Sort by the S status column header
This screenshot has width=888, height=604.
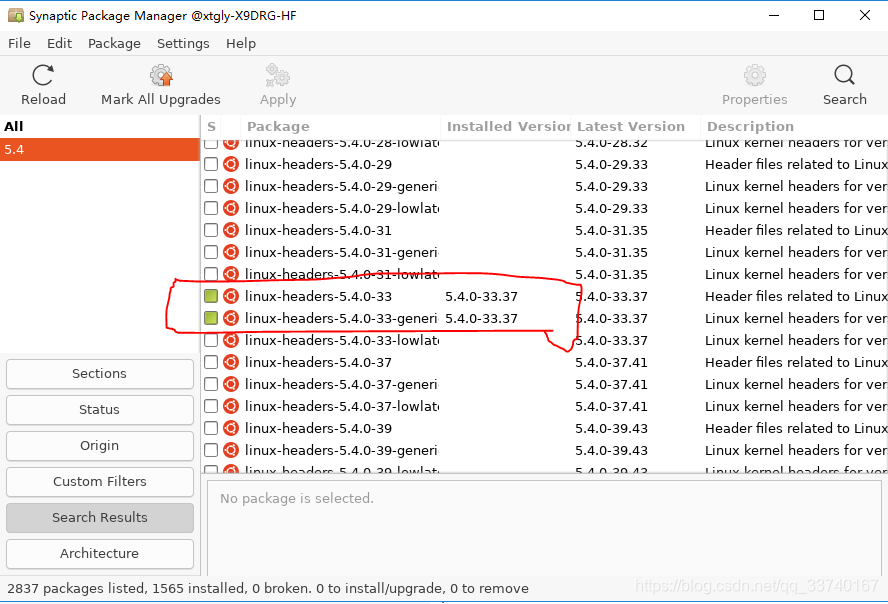tap(211, 127)
